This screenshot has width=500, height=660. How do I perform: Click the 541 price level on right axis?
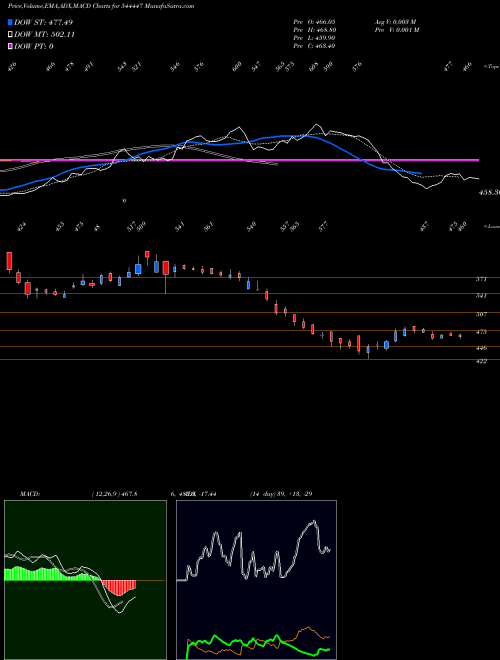coord(481,296)
